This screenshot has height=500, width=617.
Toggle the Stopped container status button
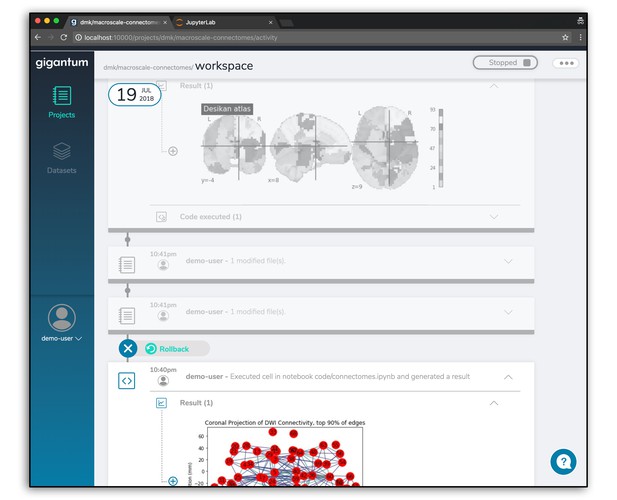[x=505, y=63]
